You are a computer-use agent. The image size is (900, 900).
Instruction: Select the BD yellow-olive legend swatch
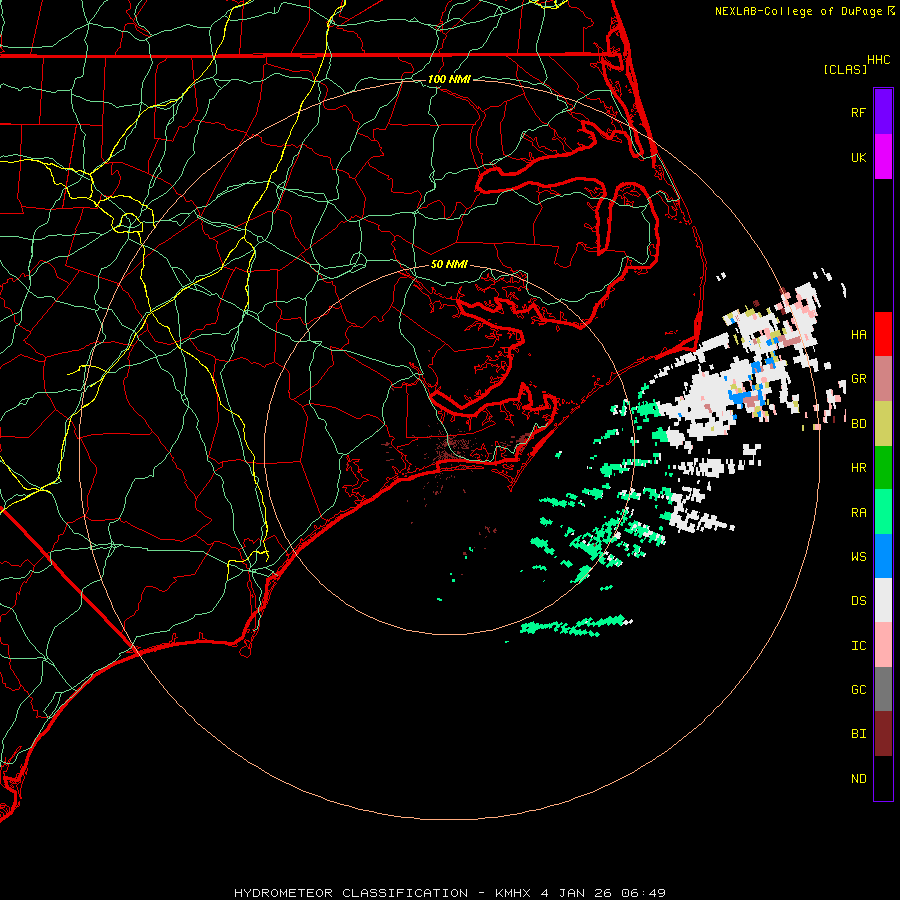[x=883, y=424]
